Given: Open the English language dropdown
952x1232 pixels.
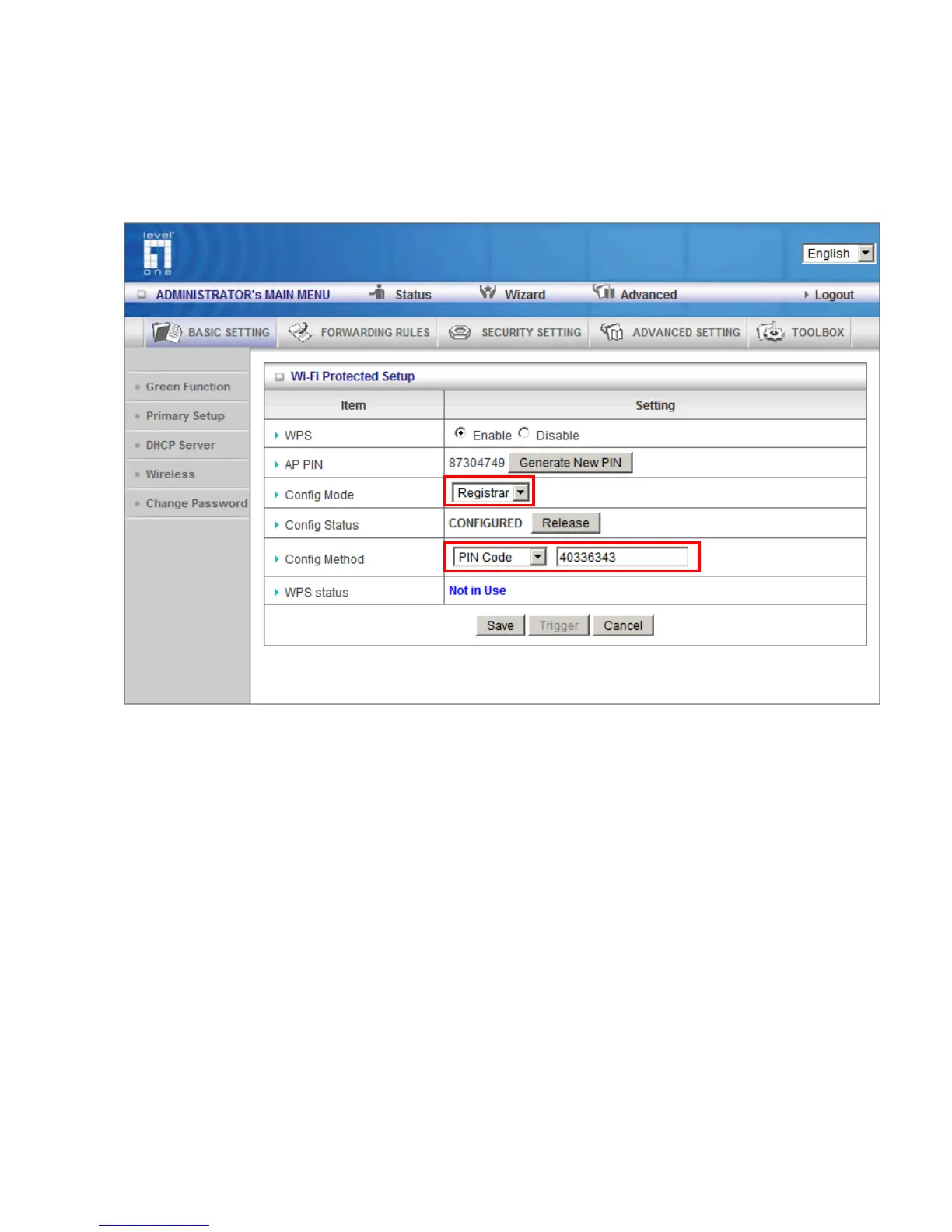Looking at the screenshot, I should coord(838,254).
